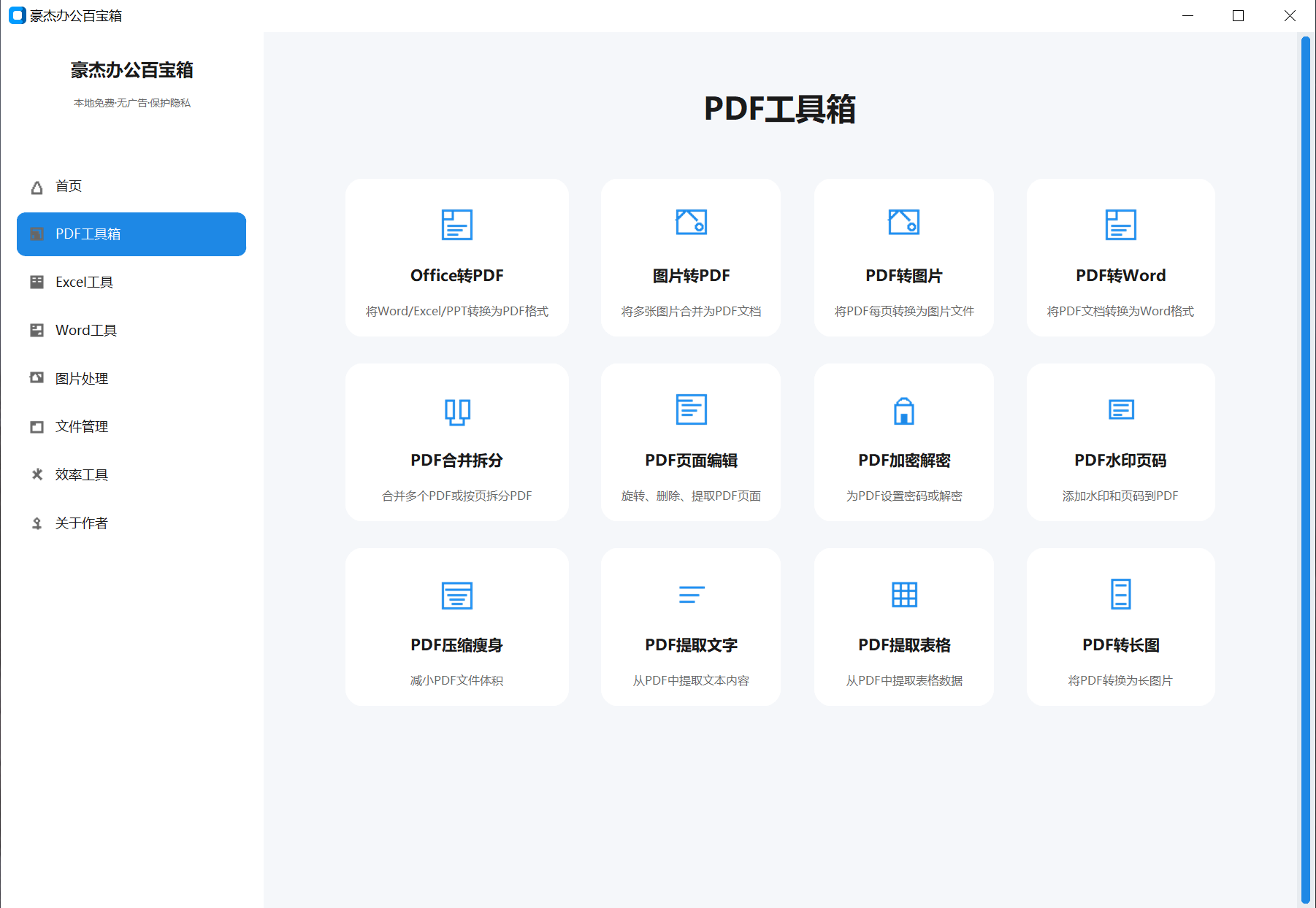Close the 豪杰办公百宝箱 window
Screen dimensions: 1316x908
pos(1290,15)
